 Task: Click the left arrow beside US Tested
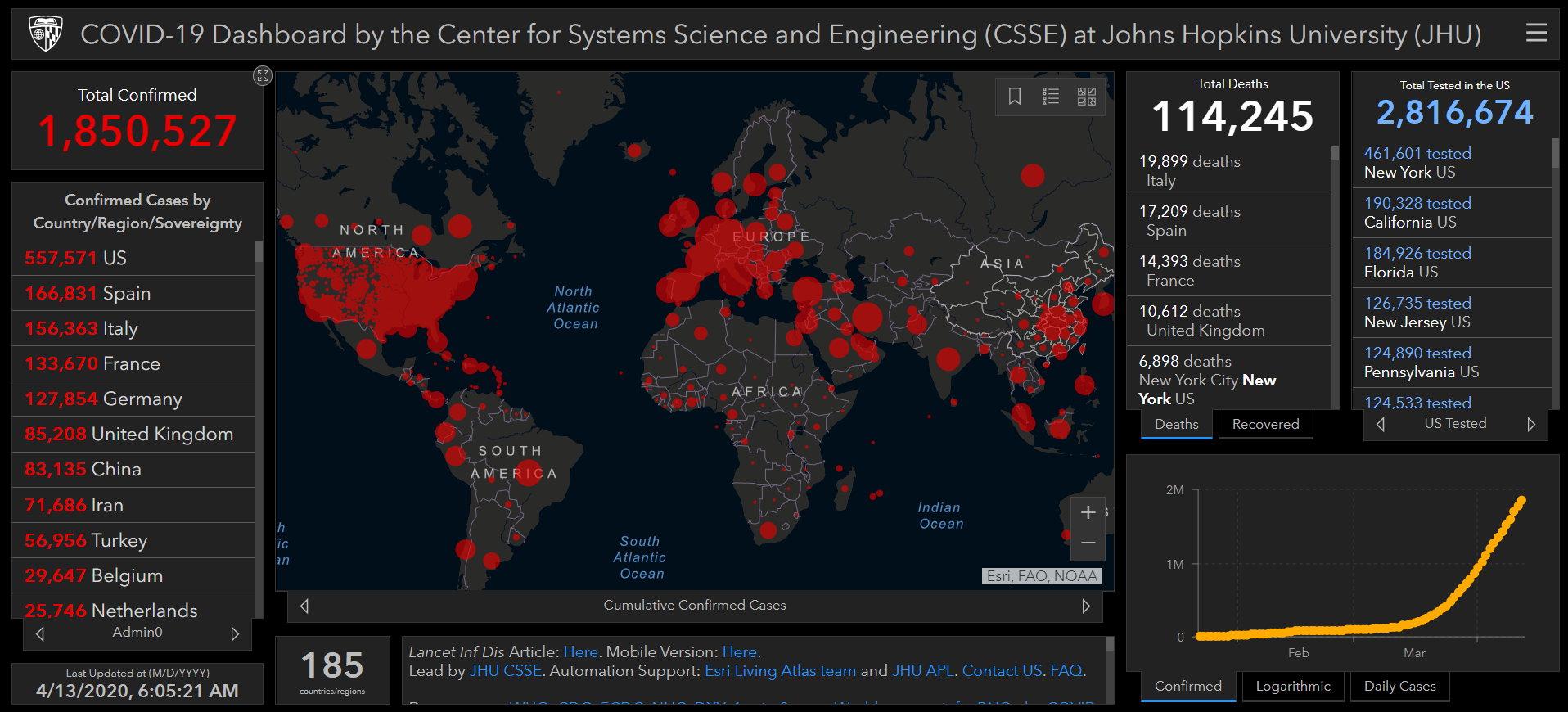(x=1381, y=424)
